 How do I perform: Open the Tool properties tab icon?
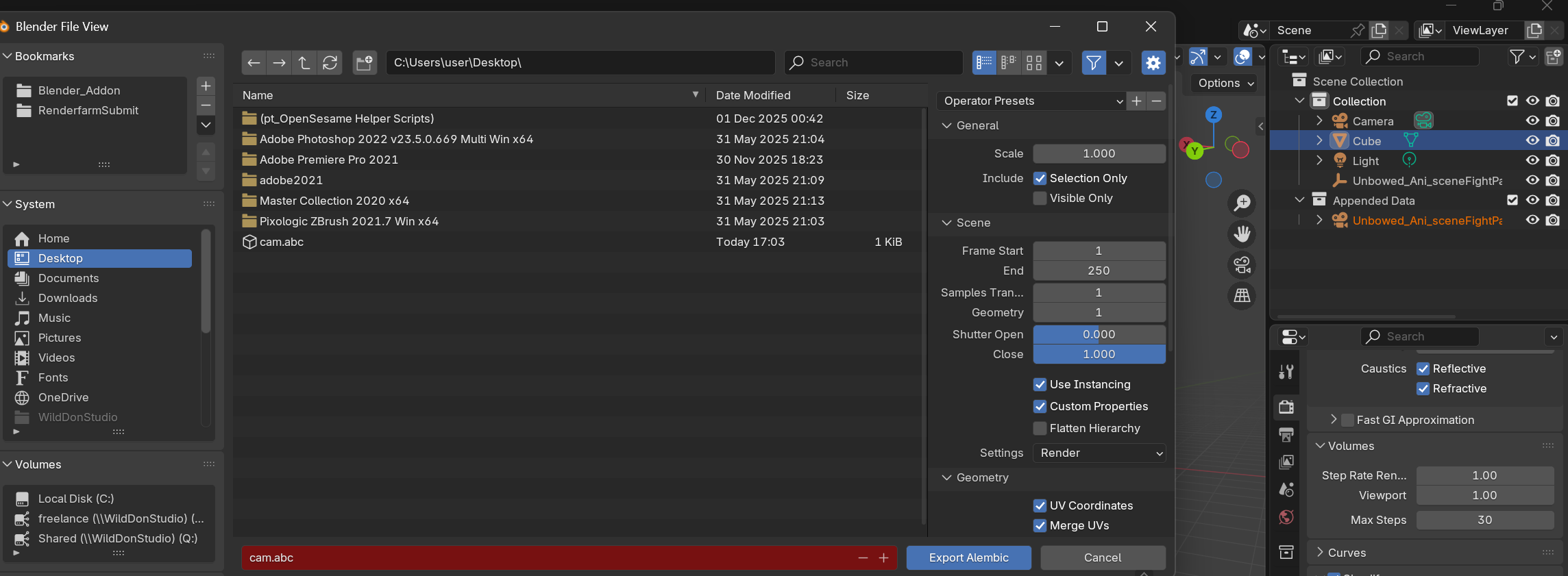(1286, 372)
